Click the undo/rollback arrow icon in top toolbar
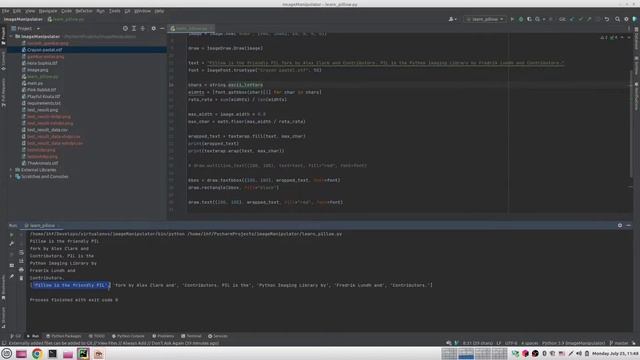640x360 pixels. 607,19
